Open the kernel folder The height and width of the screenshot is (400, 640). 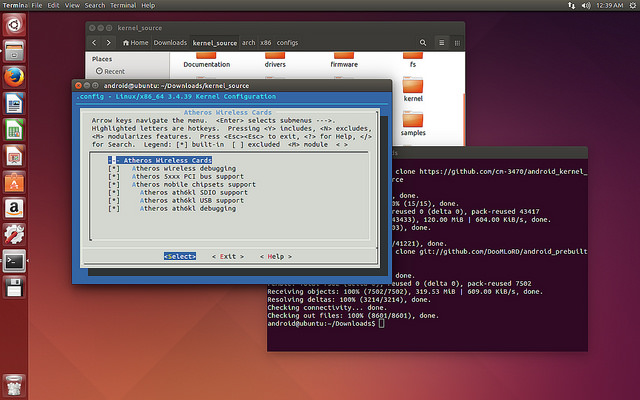(x=413, y=86)
